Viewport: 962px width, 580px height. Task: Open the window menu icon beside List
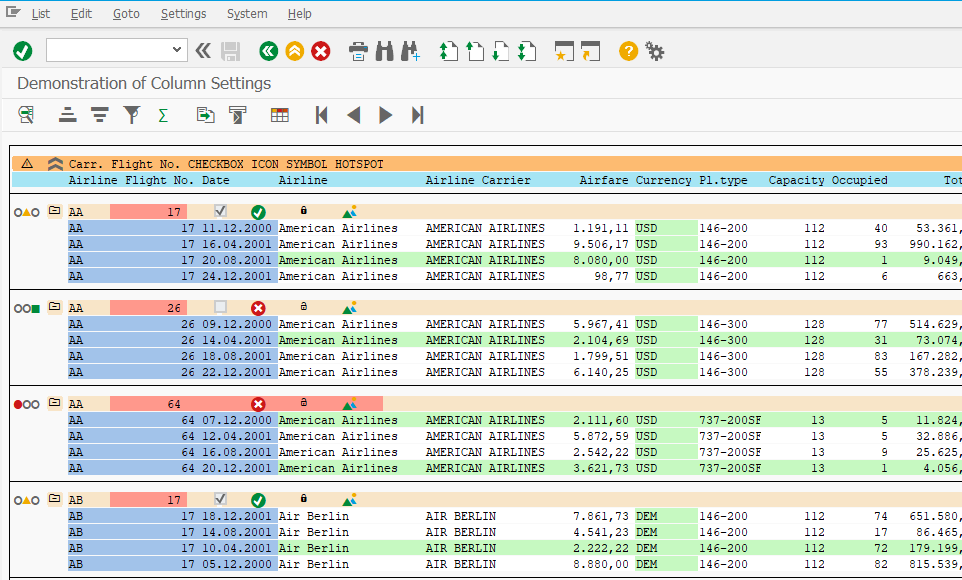tap(13, 12)
